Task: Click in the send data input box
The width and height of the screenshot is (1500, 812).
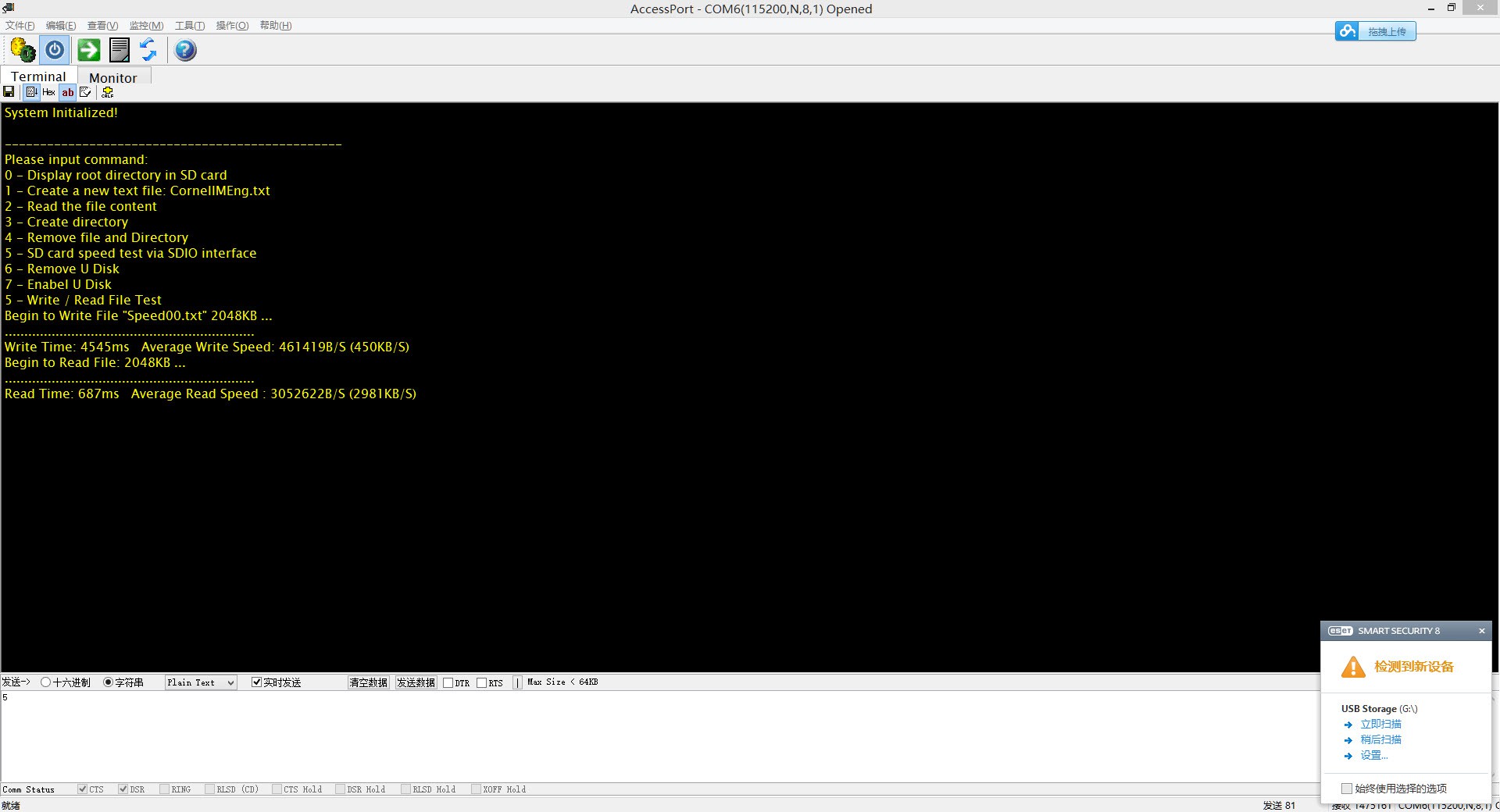Action: click(660, 736)
